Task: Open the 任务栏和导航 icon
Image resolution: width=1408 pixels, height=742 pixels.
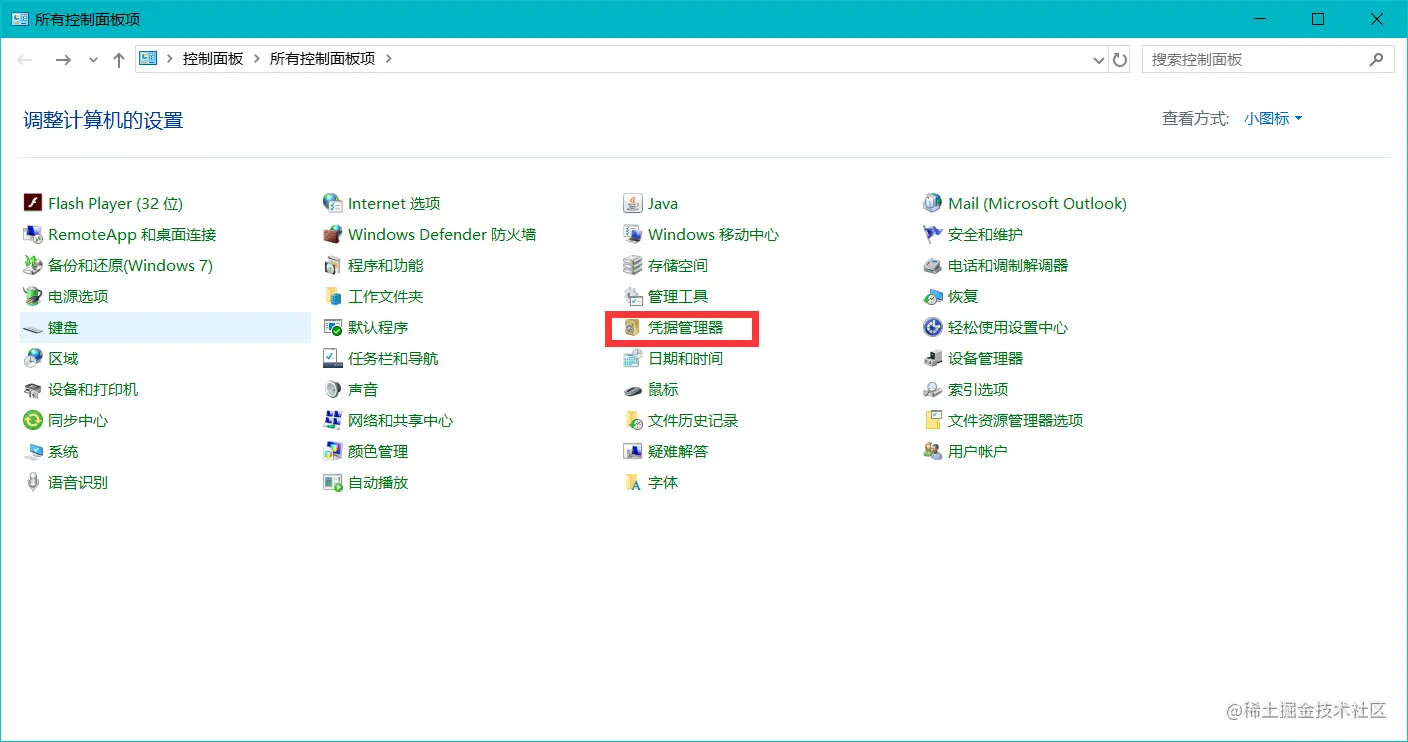Action: (x=332, y=358)
